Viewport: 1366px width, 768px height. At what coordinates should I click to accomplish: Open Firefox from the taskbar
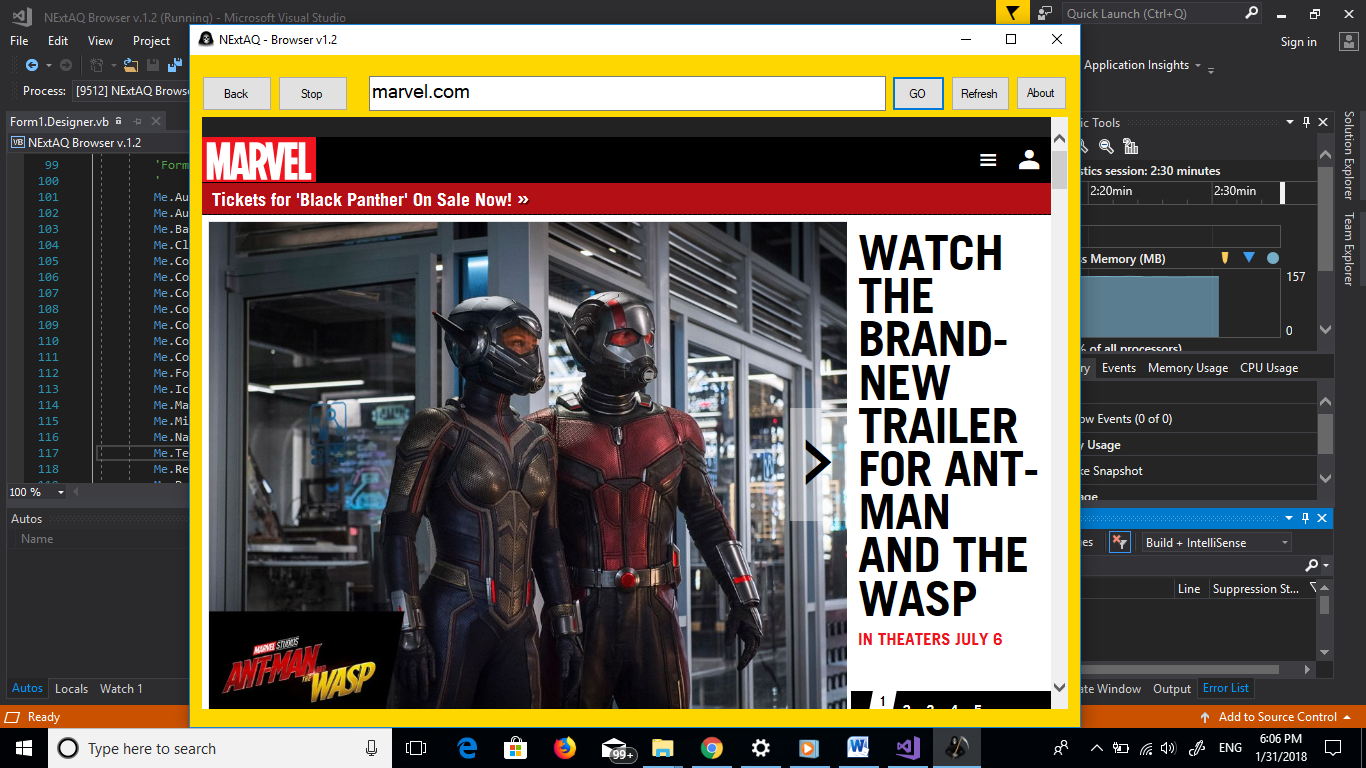pyautogui.click(x=565, y=748)
